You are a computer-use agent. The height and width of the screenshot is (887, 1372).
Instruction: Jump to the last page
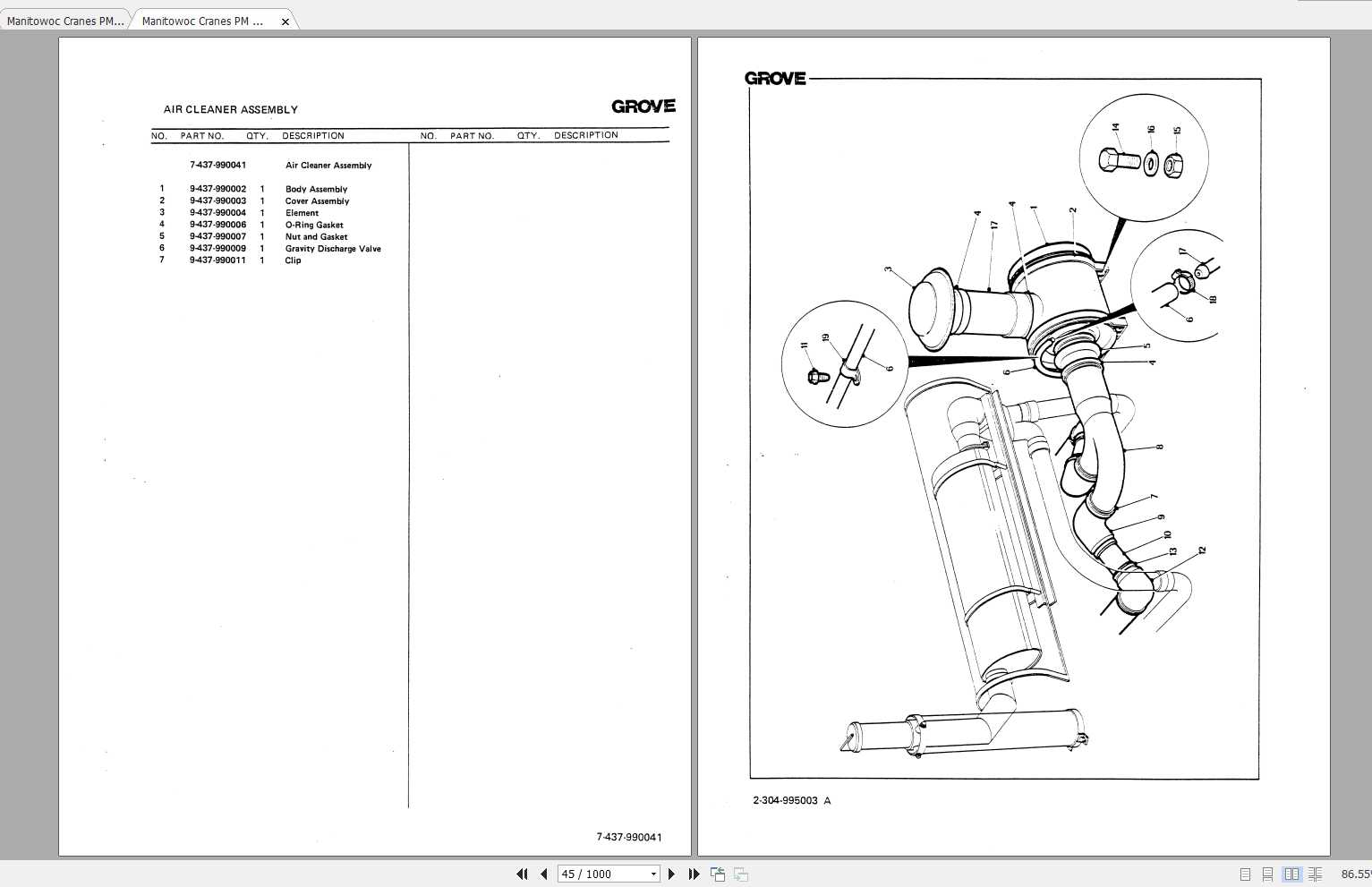[x=695, y=874]
